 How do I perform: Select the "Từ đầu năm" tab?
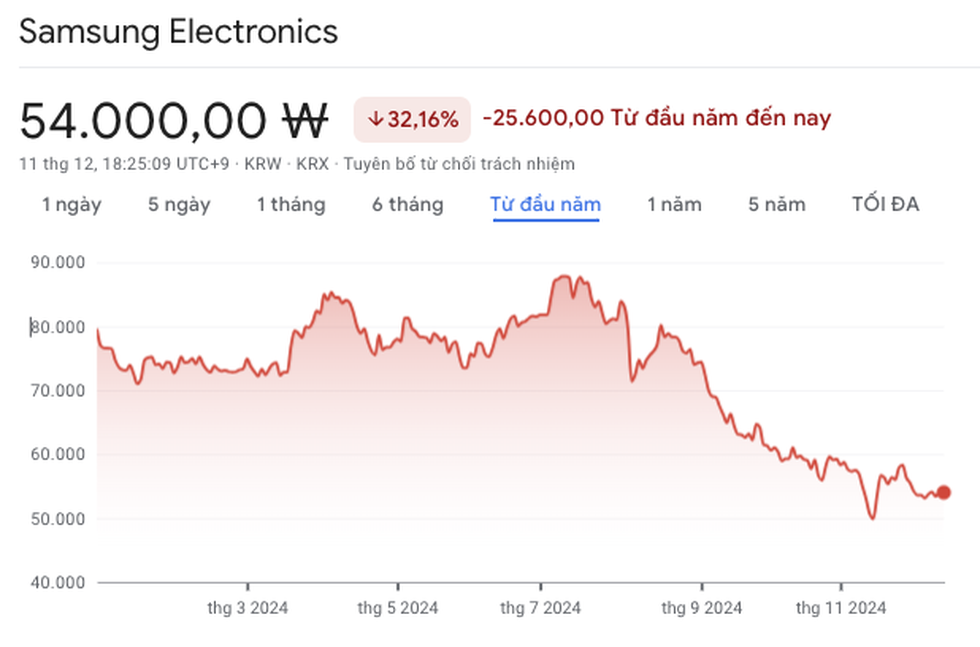(545, 205)
